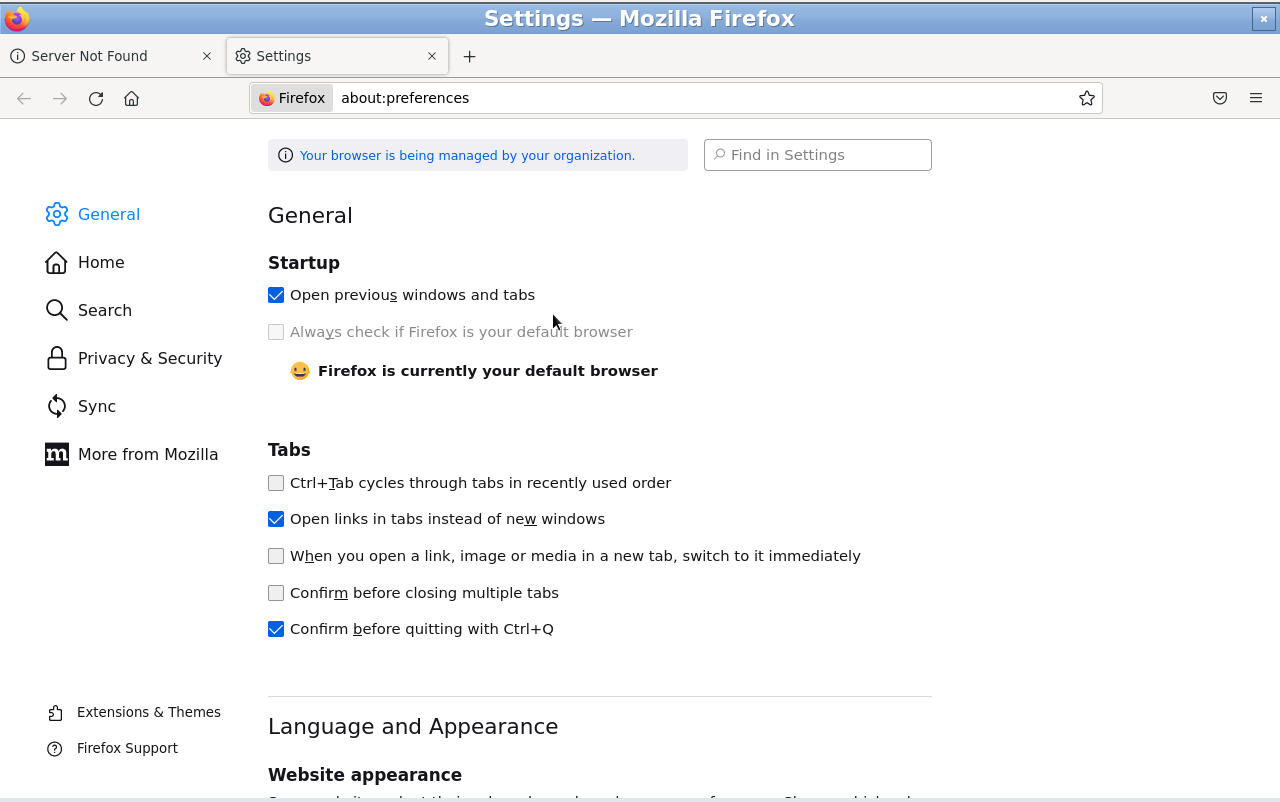This screenshot has height=802, width=1280.
Task: Go to the Search settings category
Action: coord(104,310)
